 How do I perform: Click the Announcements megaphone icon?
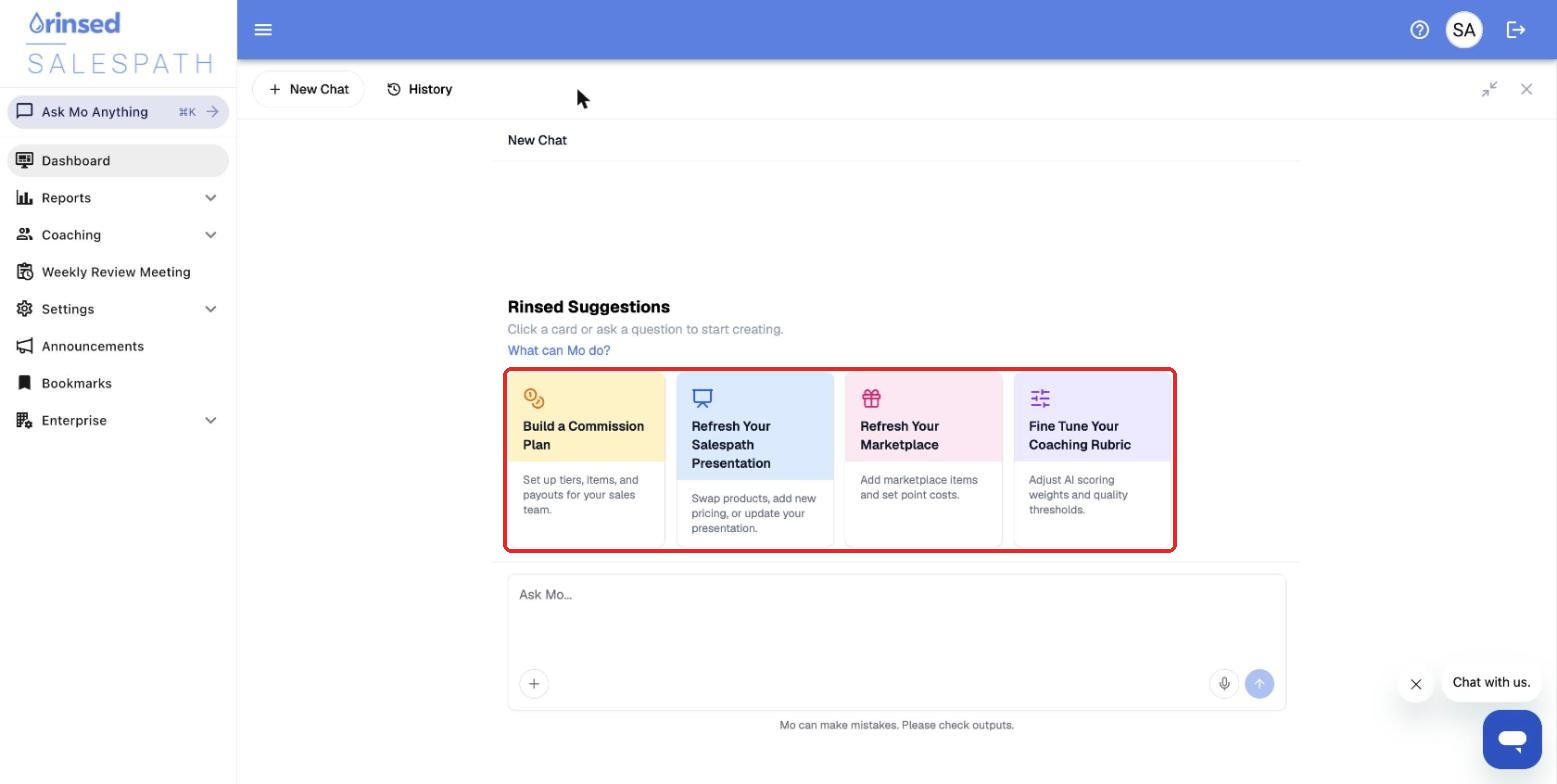click(25, 346)
